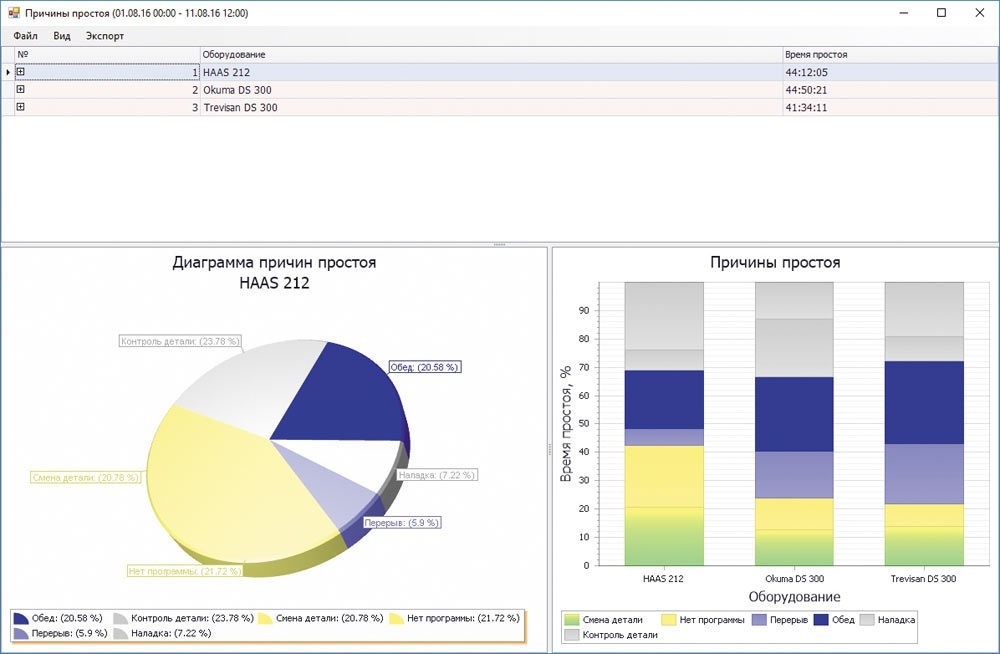The image size is (1000, 654).
Task: Click the horizontal splitter grip between panels
Action: (x=499, y=244)
